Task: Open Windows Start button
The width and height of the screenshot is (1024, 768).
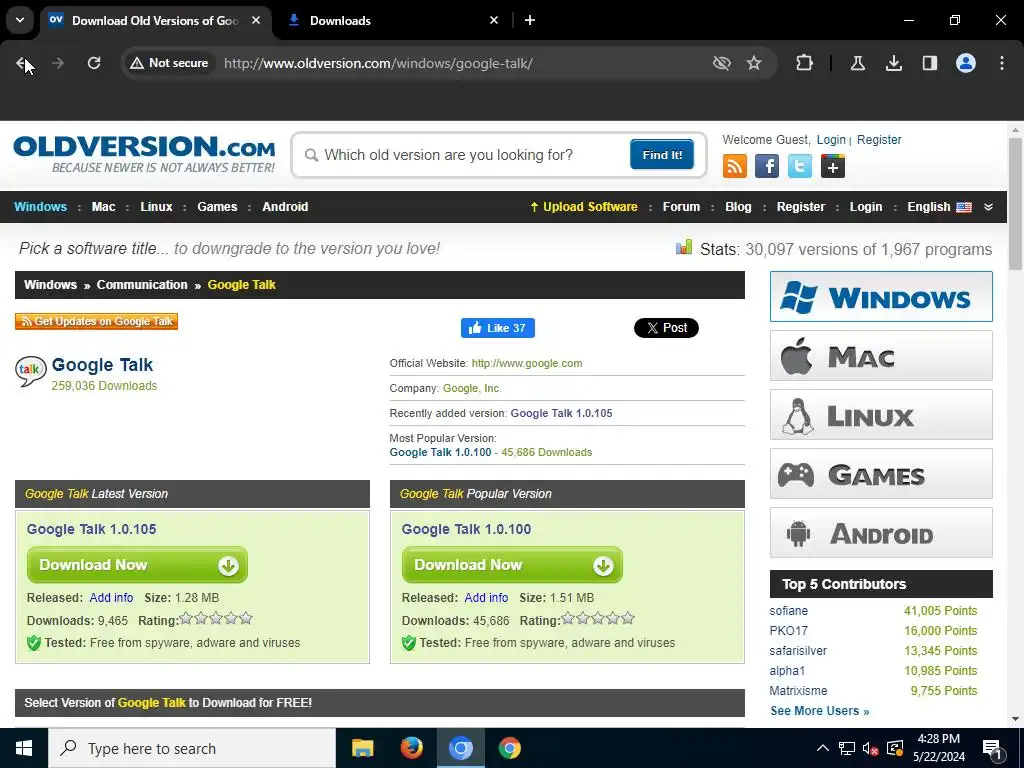Action: click(24, 748)
